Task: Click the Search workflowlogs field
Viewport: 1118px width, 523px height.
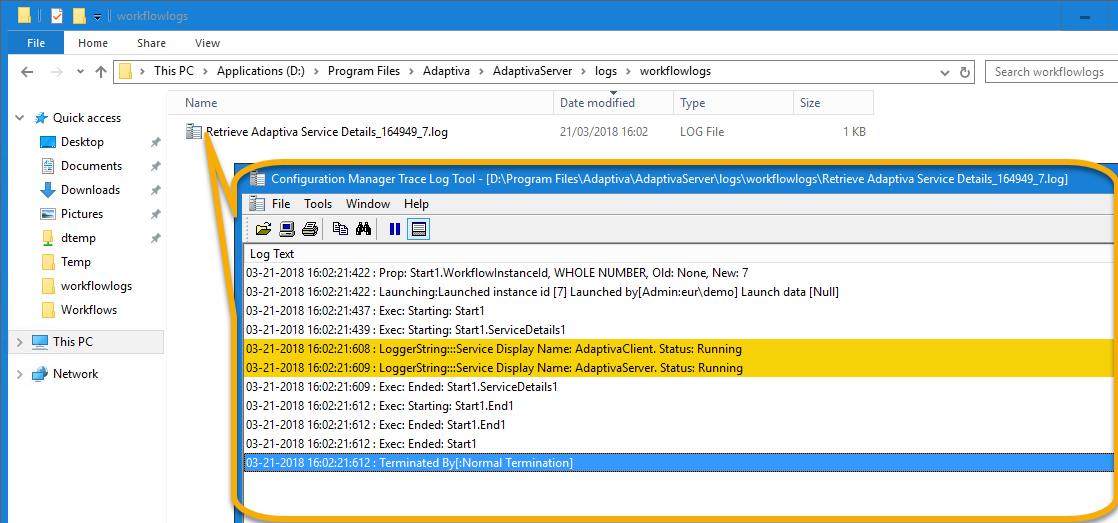Action: coord(1051,71)
